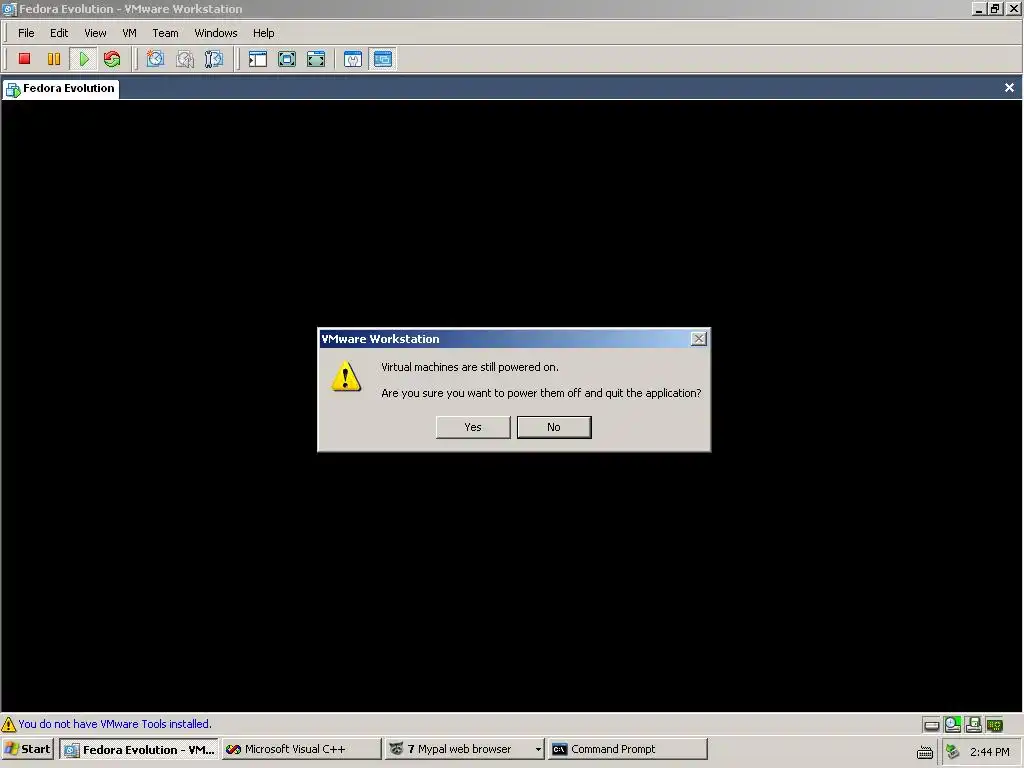Viewport: 1024px width, 768px height.
Task: Click the floppy drive device status icon
Action: 974,724
